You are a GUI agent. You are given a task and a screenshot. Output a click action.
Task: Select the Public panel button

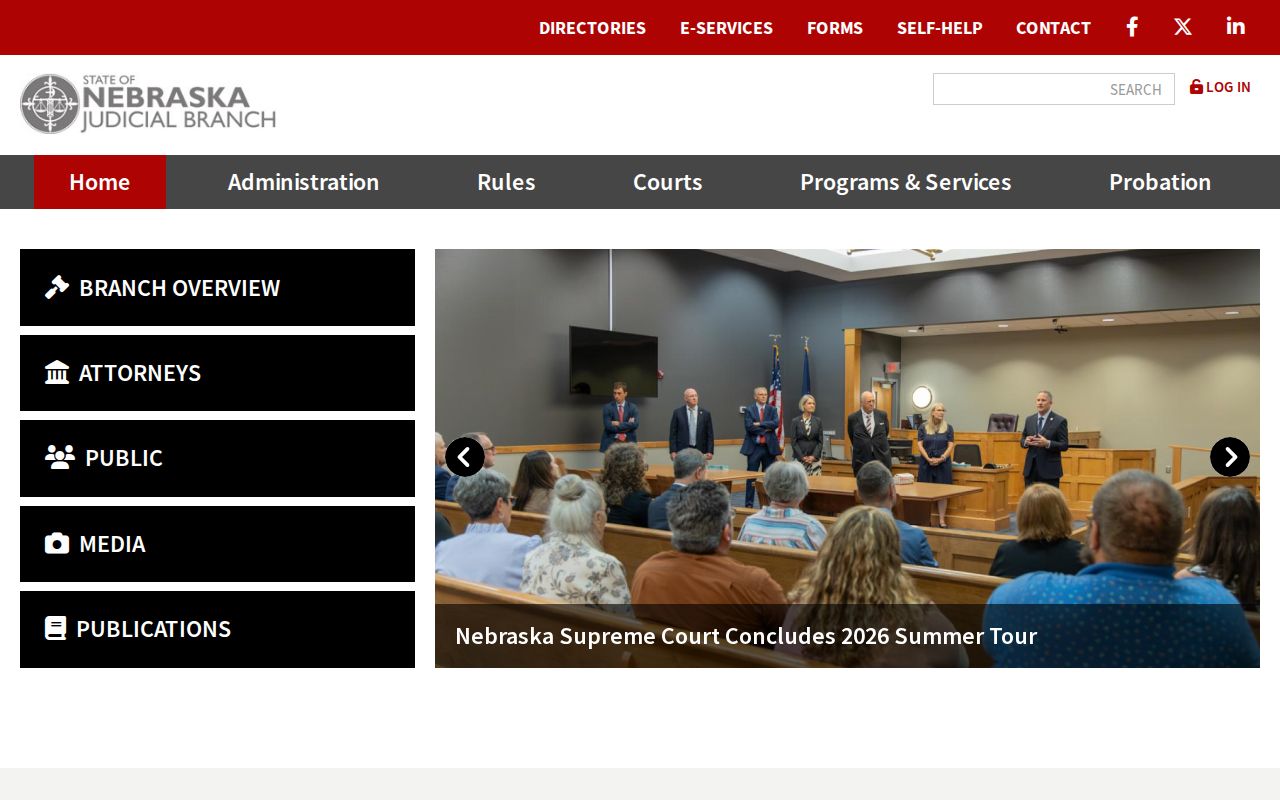217,458
